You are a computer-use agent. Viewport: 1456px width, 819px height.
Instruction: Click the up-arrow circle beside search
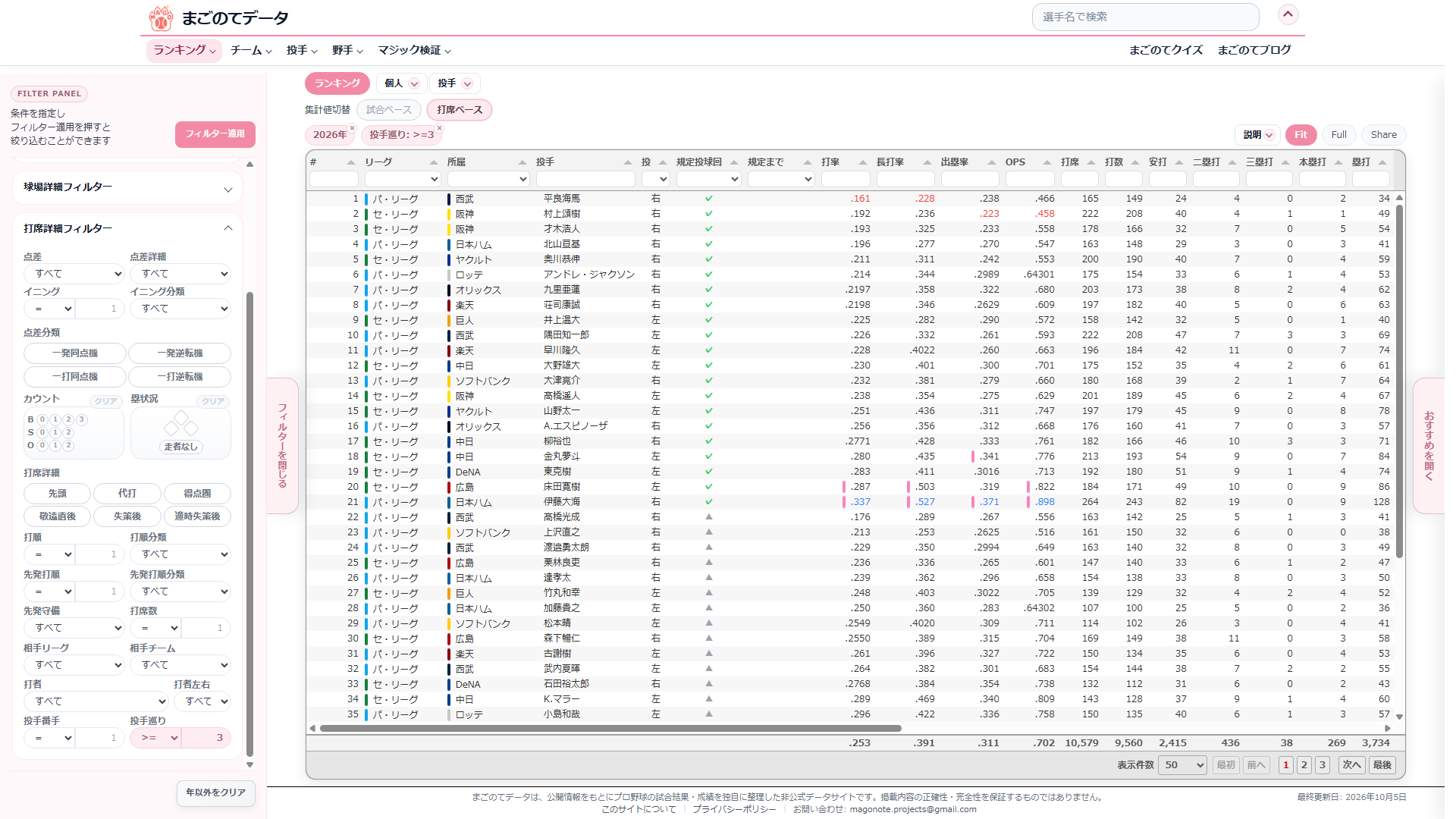click(x=1288, y=14)
